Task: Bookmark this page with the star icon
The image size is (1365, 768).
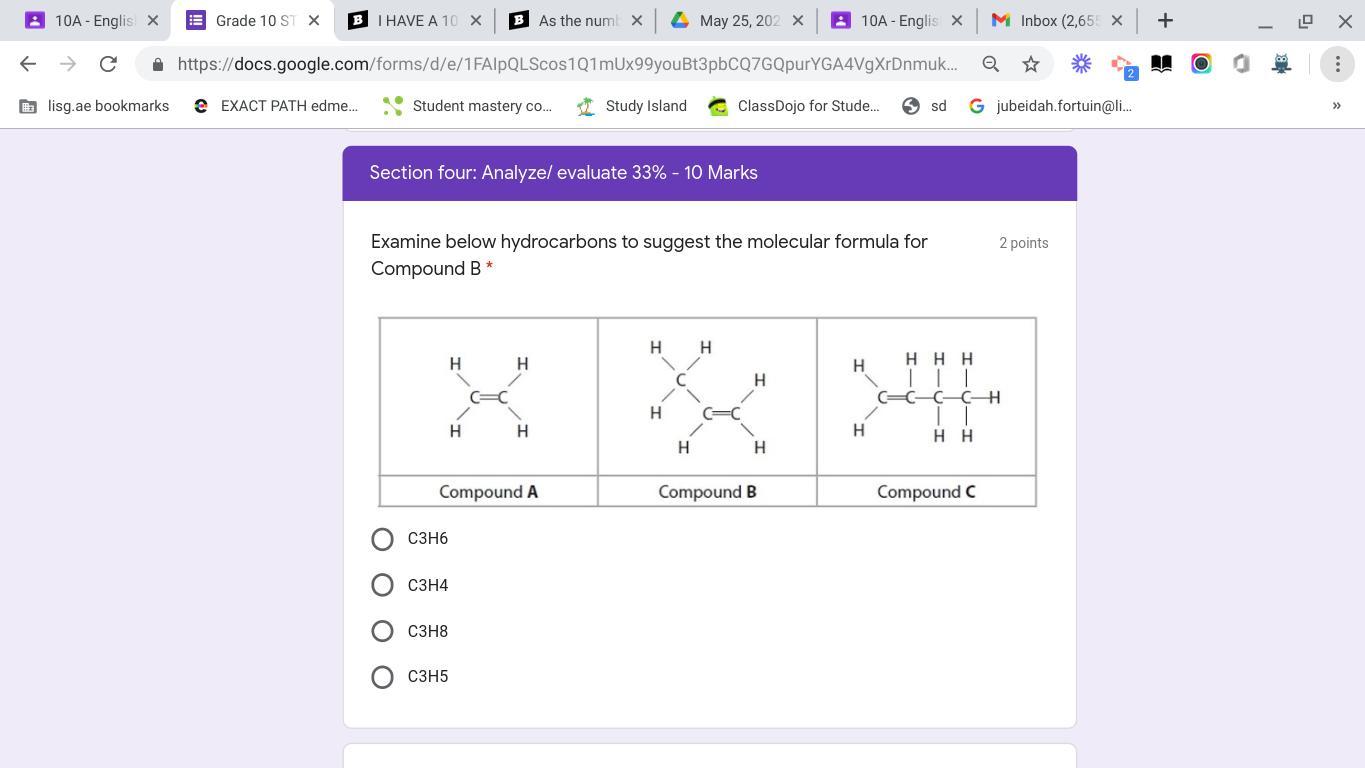Action: (1031, 64)
